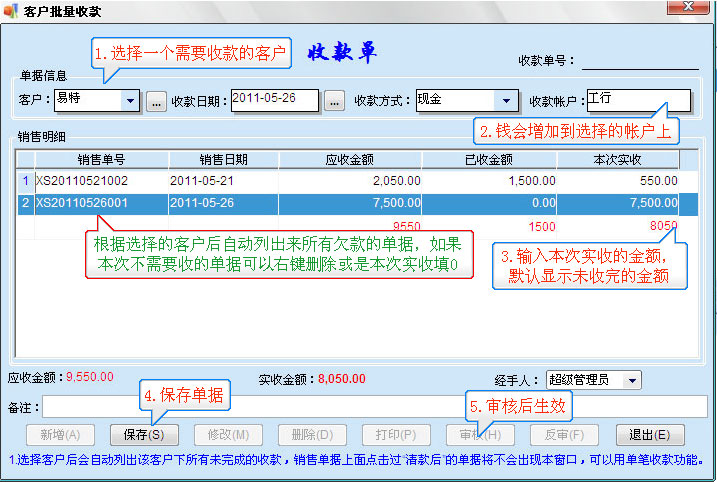Image resolution: width=717 pixels, height=482 pixels.
Task: Expand the 客户 dropdown showing 易特
Action: (x=131, y=101)
